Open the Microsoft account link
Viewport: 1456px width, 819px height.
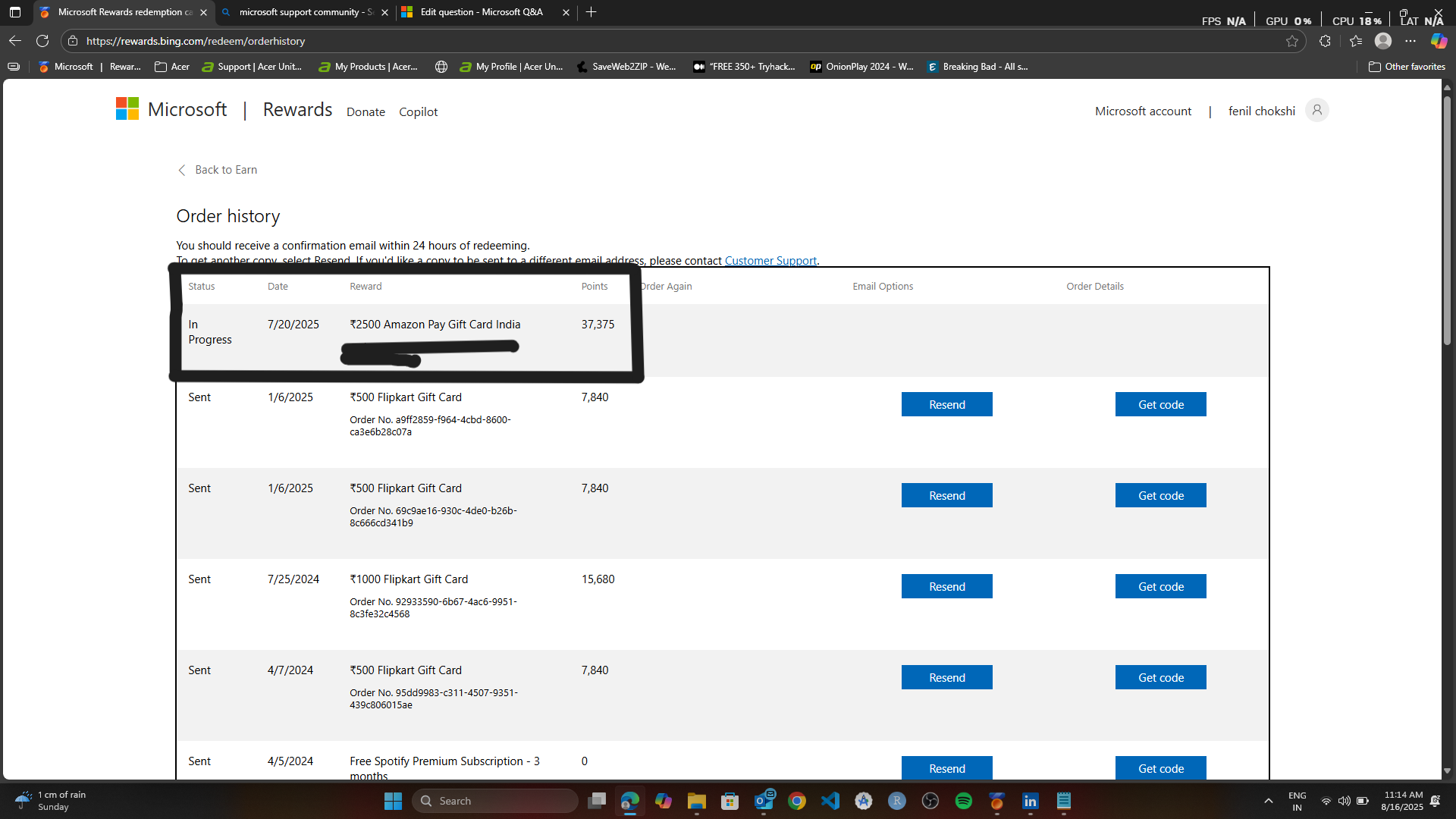tap(1143, 111)
